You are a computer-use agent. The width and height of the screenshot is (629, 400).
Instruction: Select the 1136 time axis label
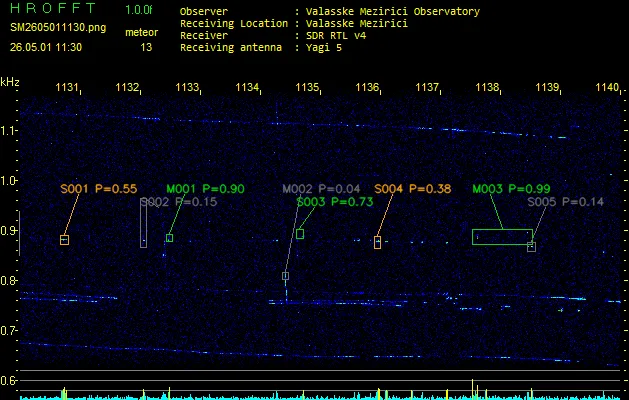[x=367, y=87]
